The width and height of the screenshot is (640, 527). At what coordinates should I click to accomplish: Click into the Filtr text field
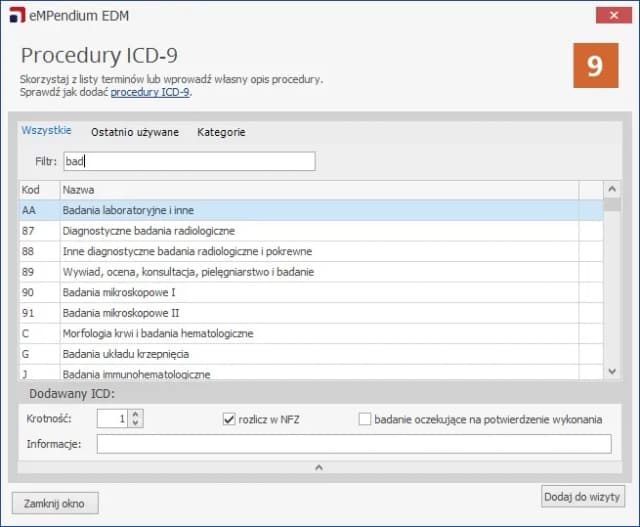[x=188, y=161]
